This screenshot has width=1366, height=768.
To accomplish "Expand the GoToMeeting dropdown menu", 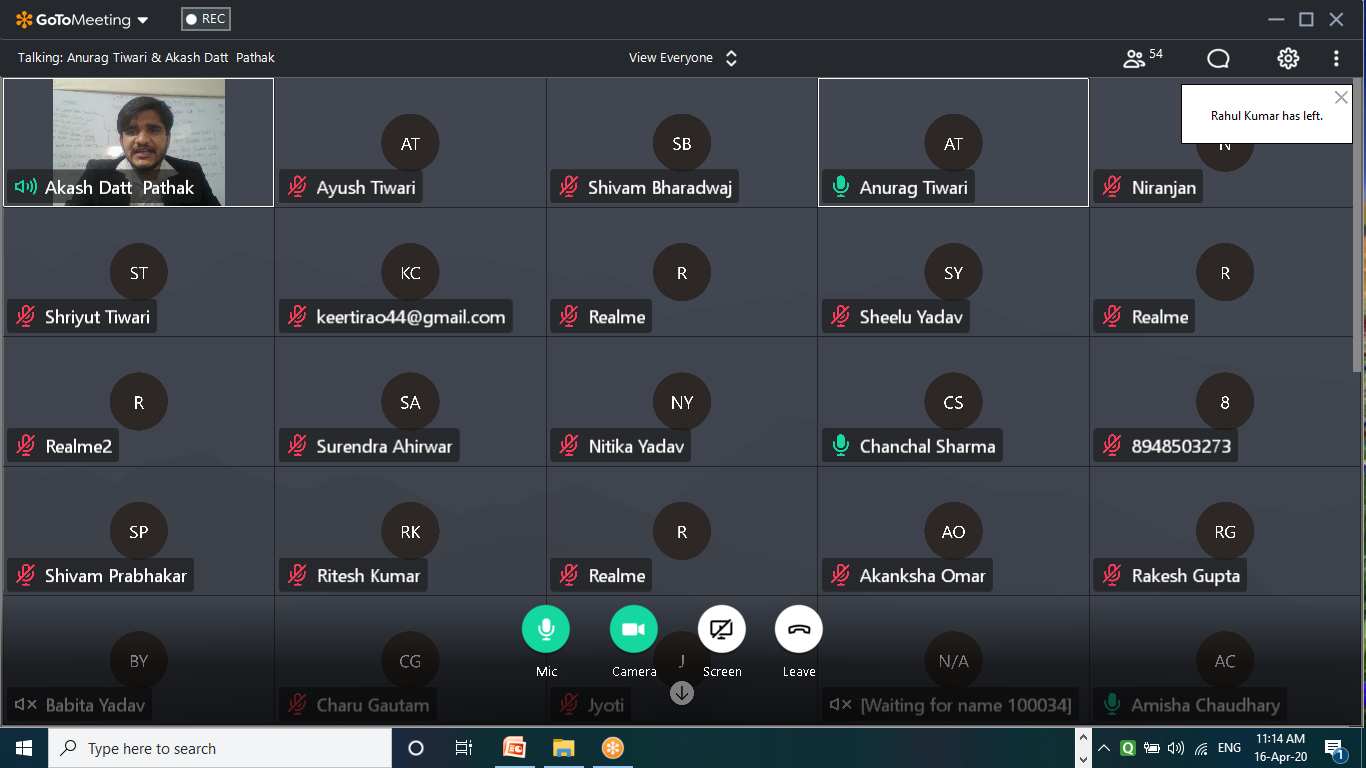I will tap(143, 20).
